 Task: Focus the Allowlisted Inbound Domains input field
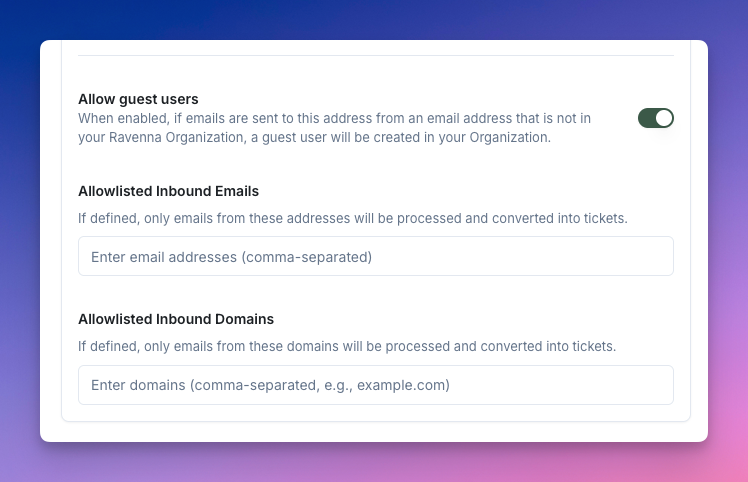coord(376,385)
